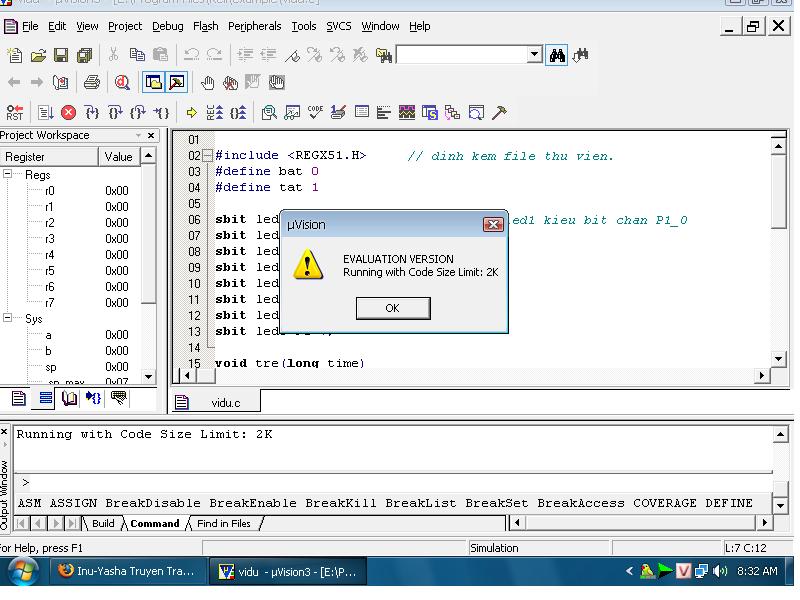Click the Cut scissors icon
The image size is (800, 600).
pos(113,55)
